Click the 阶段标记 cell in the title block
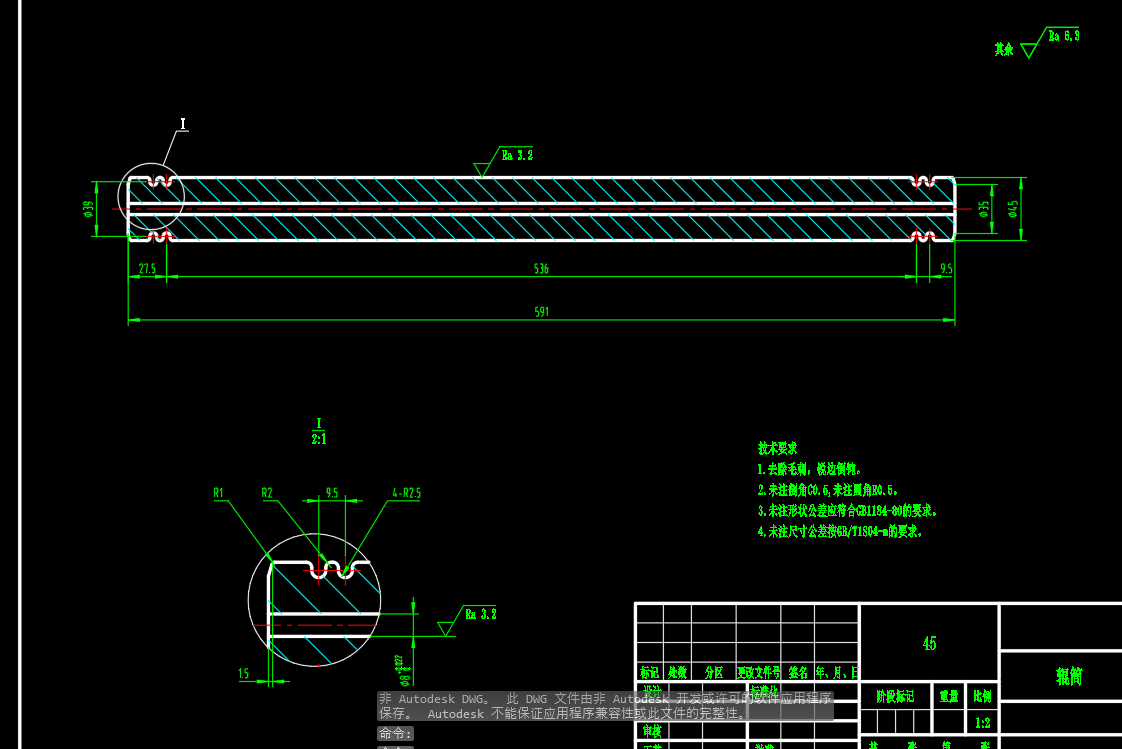 pos(895,696)
